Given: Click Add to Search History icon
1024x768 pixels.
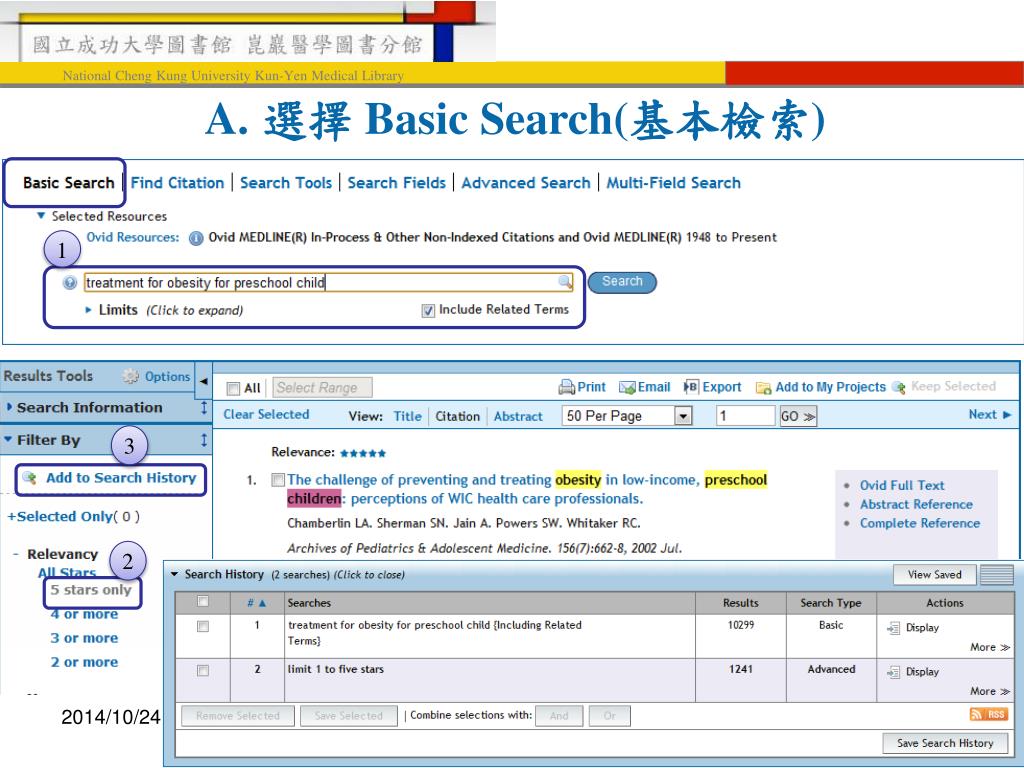Looking at the screenshot, I should click(29, 477).
